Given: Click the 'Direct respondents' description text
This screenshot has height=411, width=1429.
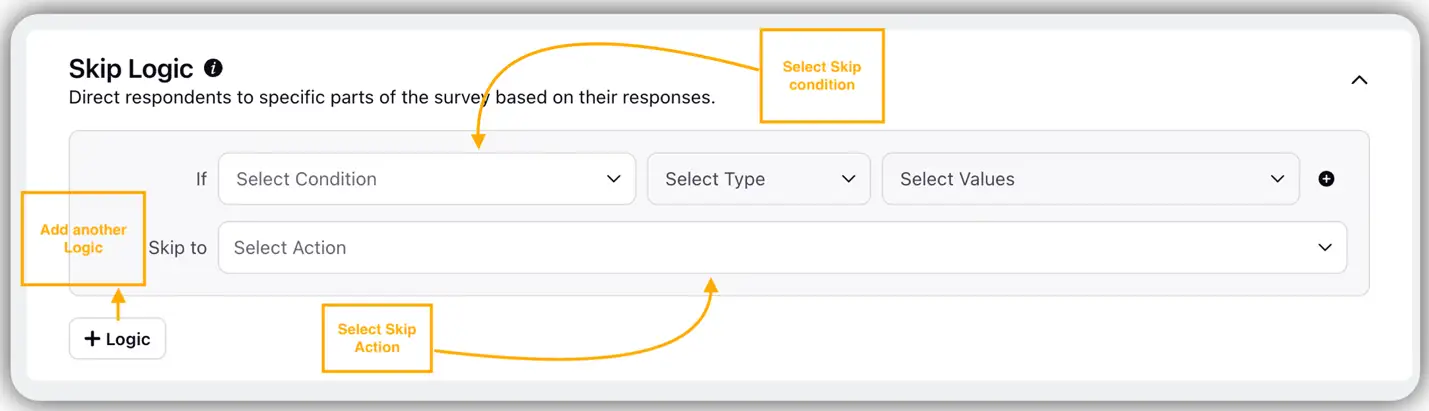Looking at the screenshot, I should pos(392,98).
